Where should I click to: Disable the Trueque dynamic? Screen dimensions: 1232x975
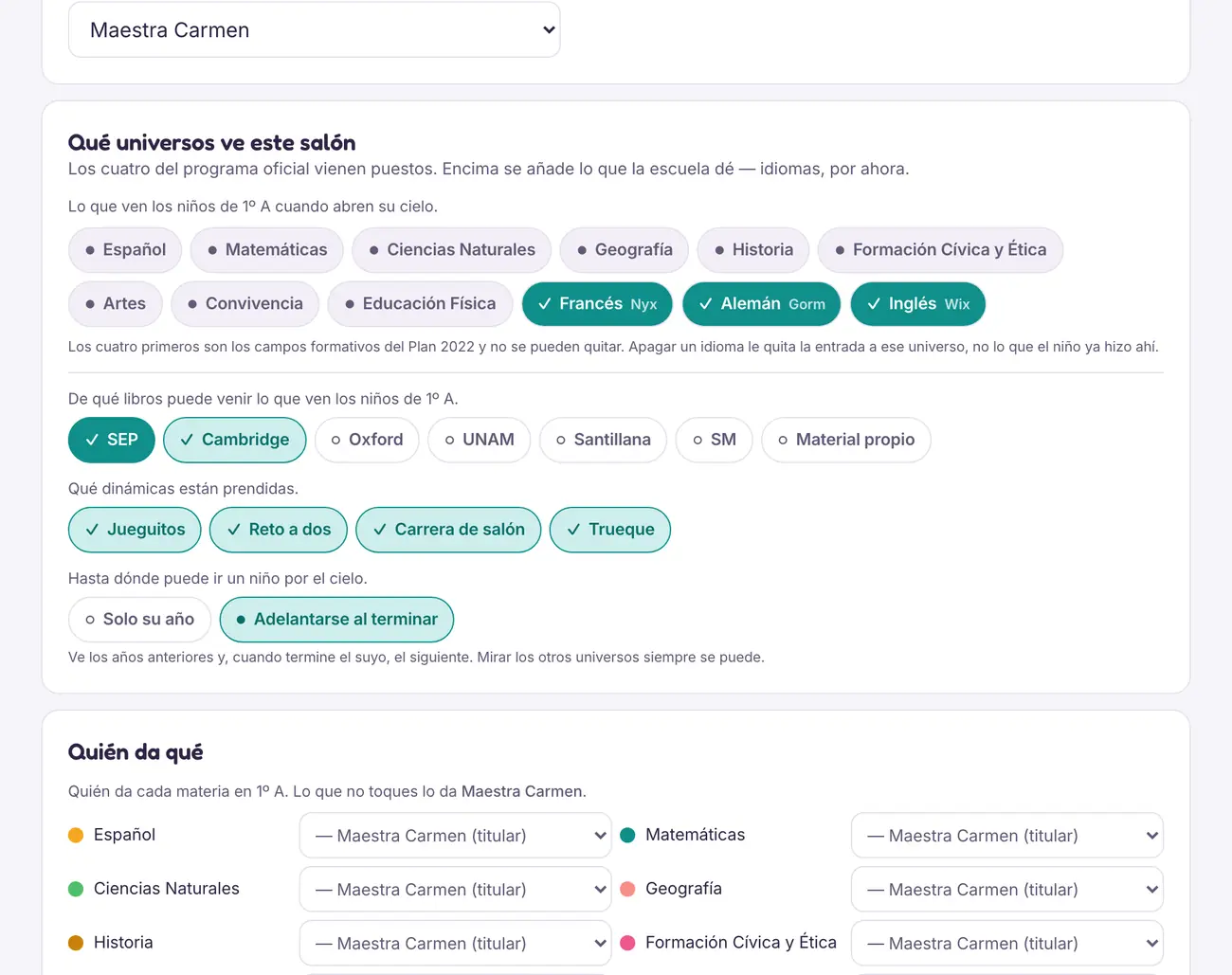click(610, 530)
